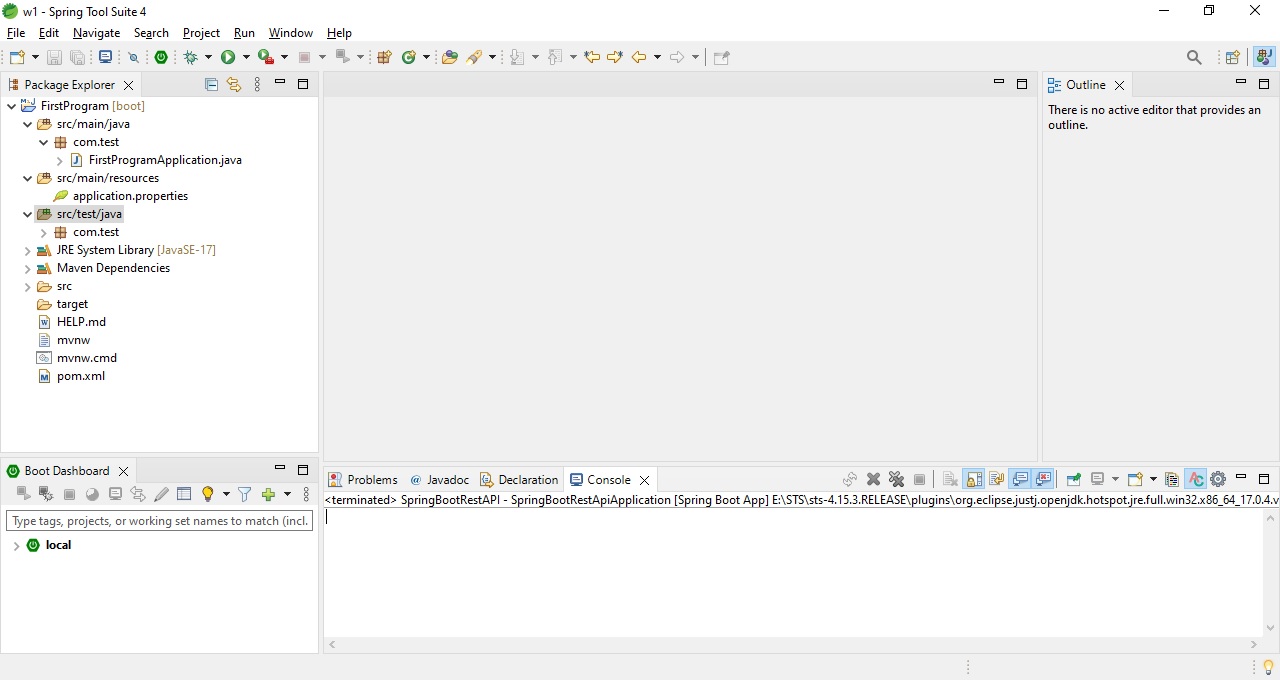Screen dimensions: 1280x680
Task: Select pom.xml in Package Explorer
Action: pos(80,376)
